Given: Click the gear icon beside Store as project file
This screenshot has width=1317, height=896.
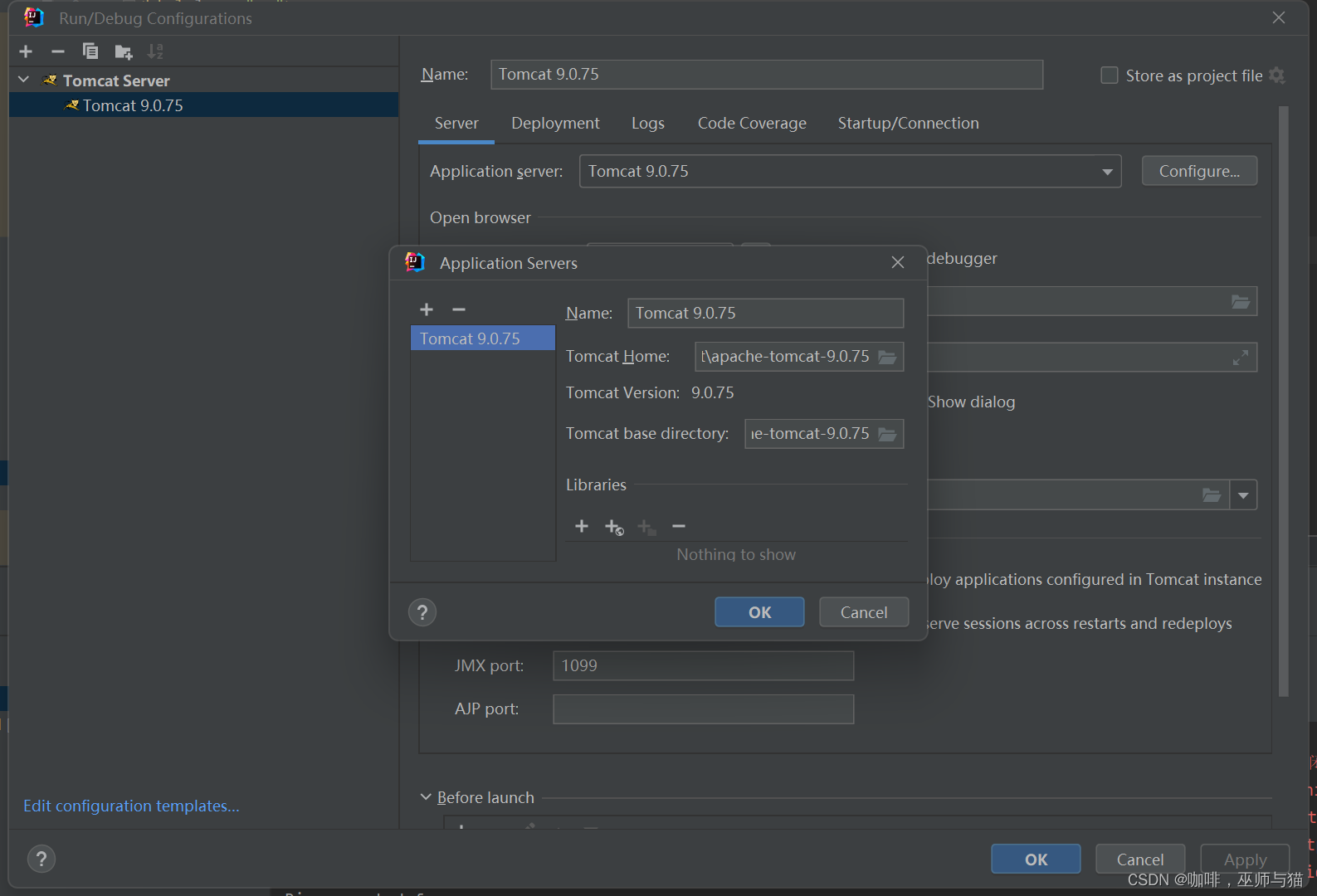Looking at the screenshot, I should [x=1277, y=75].
